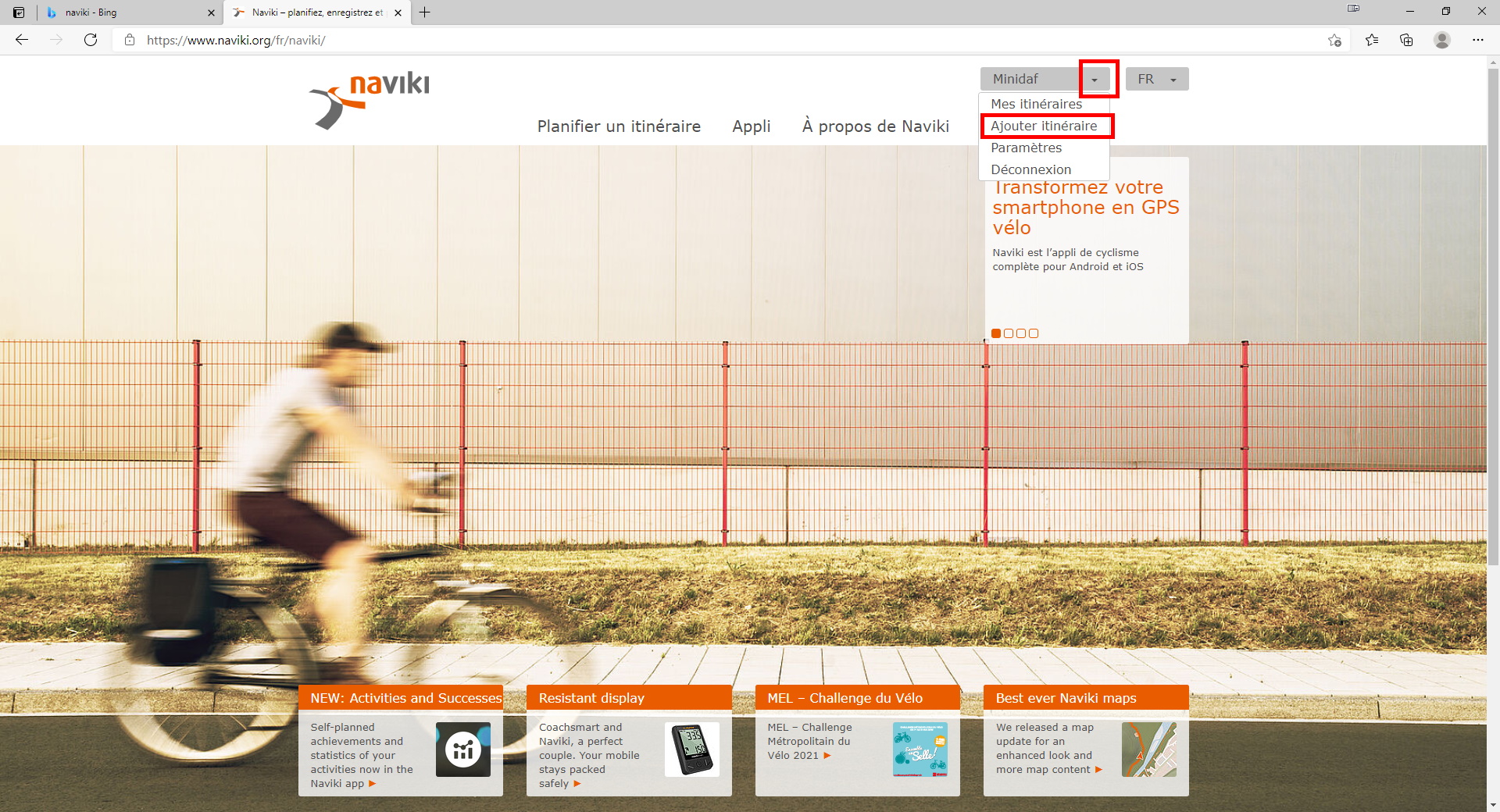Open the À propos de Naviki link
Viewport: 1500px width, 812px height.
coord(875,126)
